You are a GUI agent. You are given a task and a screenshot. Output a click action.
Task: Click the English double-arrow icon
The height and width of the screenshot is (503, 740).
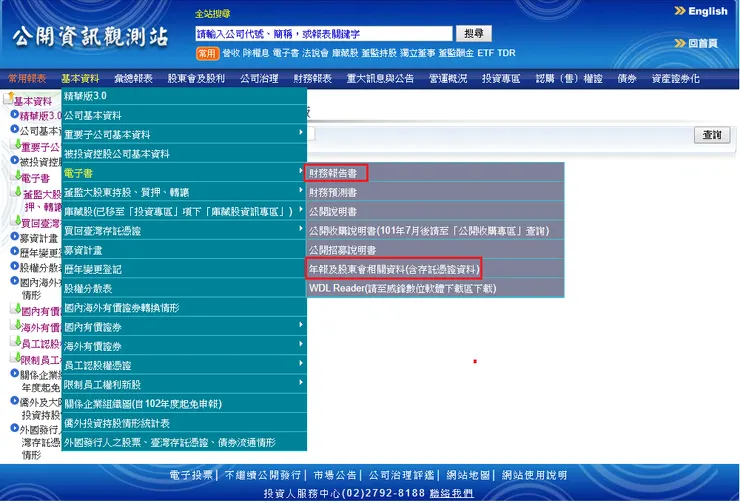tap(680, 11)
